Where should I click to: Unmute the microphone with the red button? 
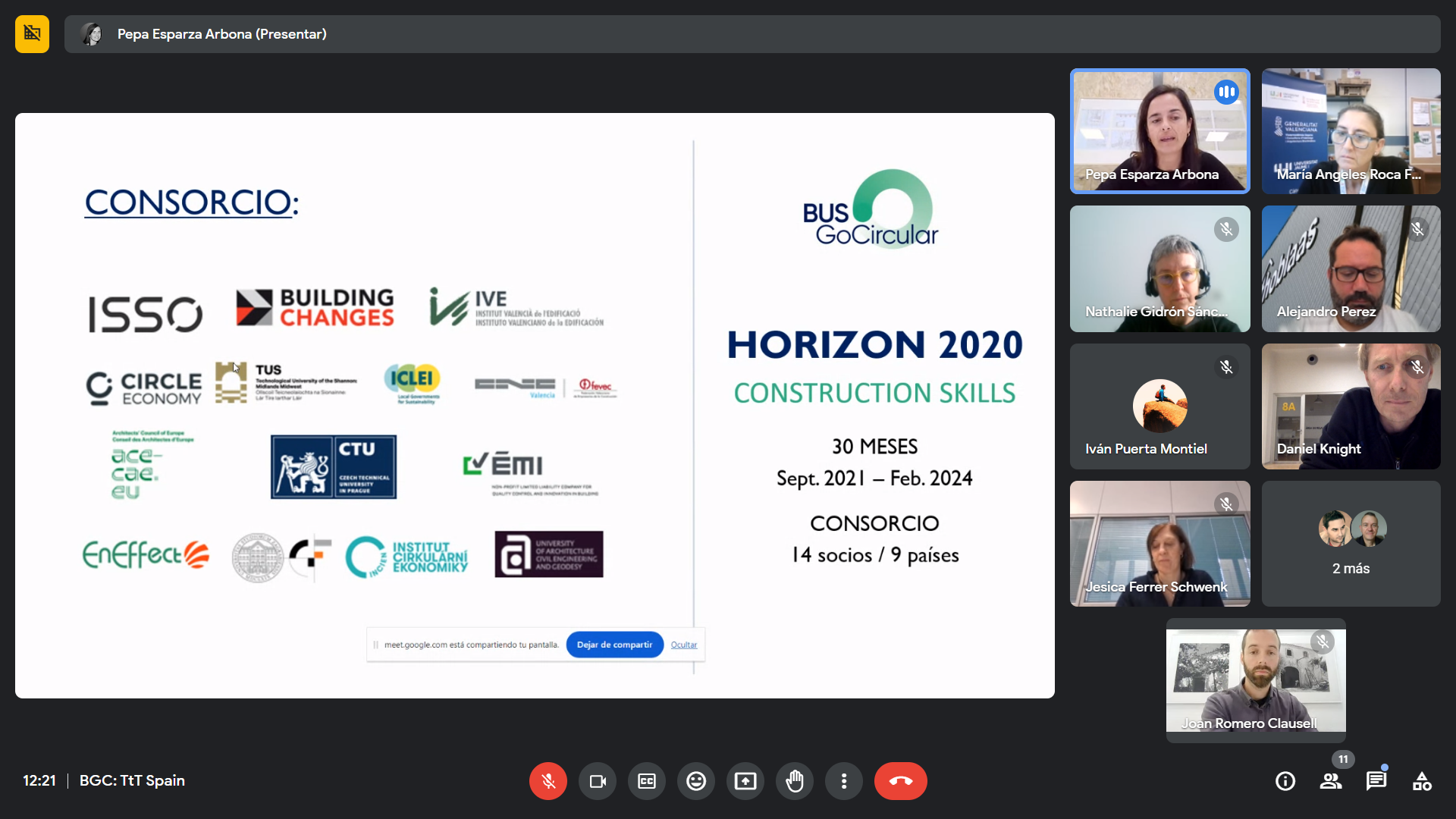548,781
